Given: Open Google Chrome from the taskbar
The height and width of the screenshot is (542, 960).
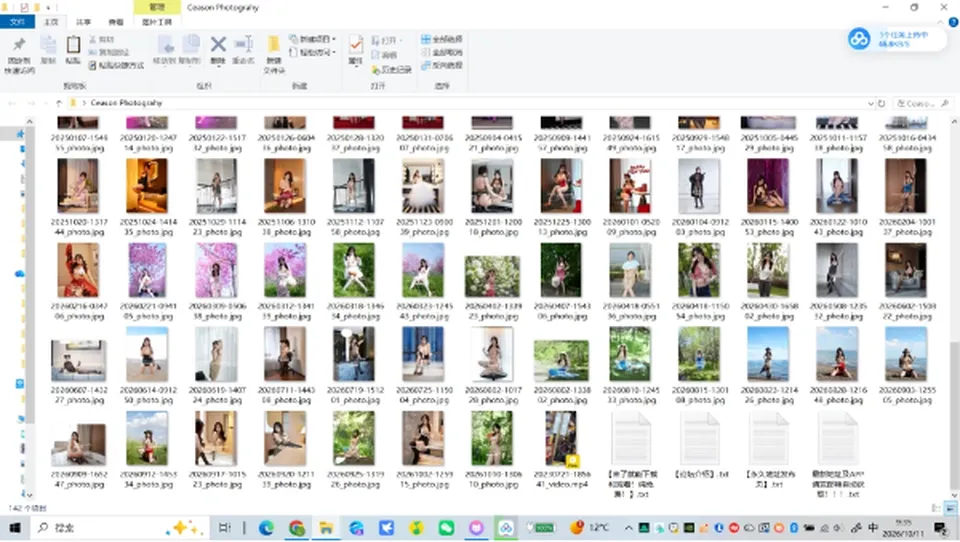Looking at the screenshot, I should click(297, 528).
